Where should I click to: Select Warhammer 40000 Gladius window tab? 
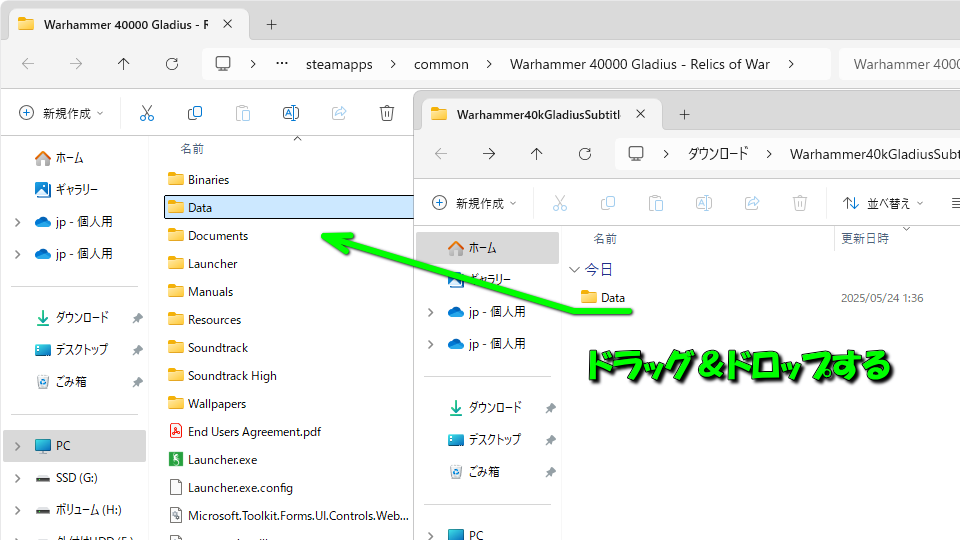(x=127, y=24)
